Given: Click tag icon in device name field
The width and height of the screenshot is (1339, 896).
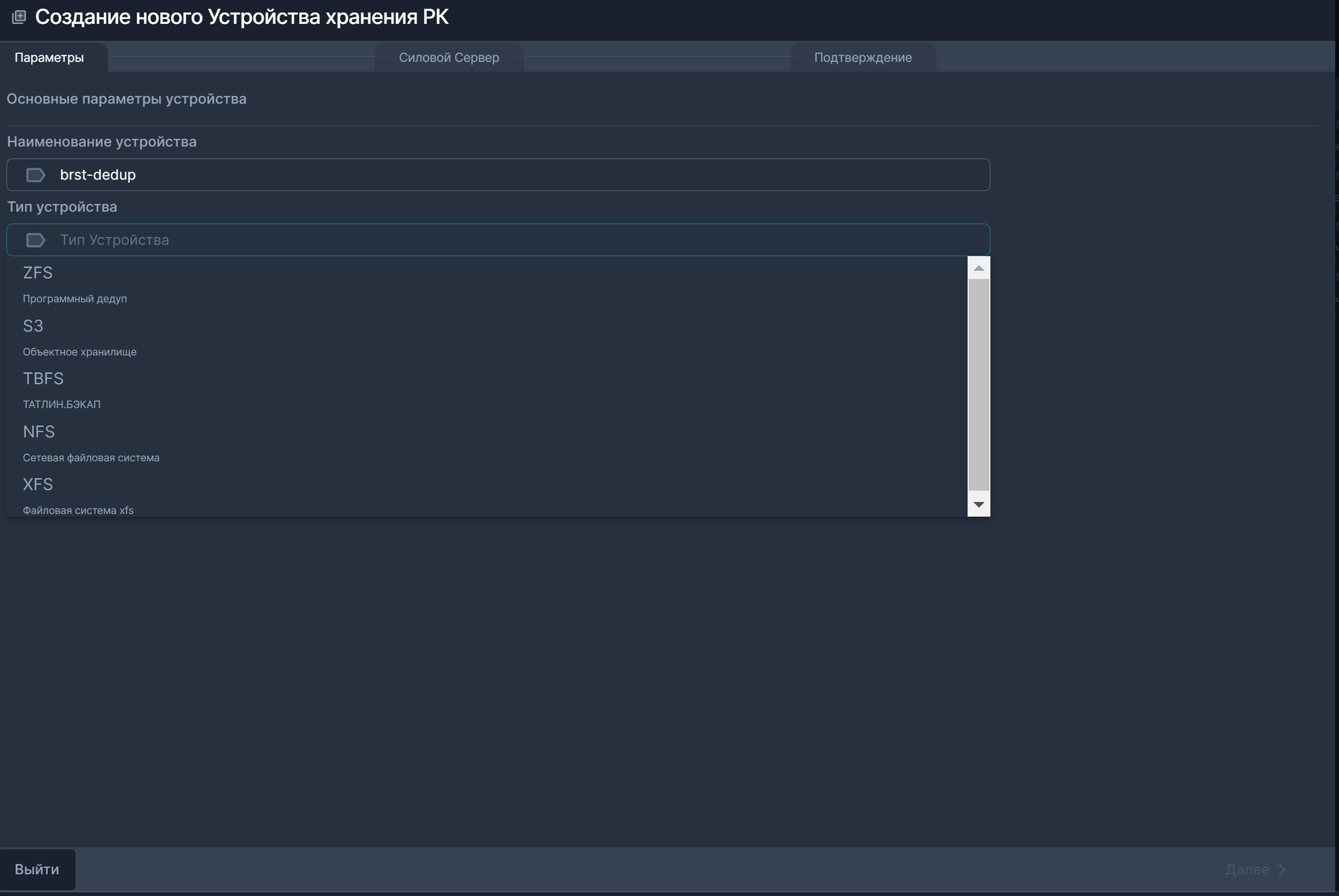Looking at the screenshot, I should pyautogui.click(x=35, y=175).
